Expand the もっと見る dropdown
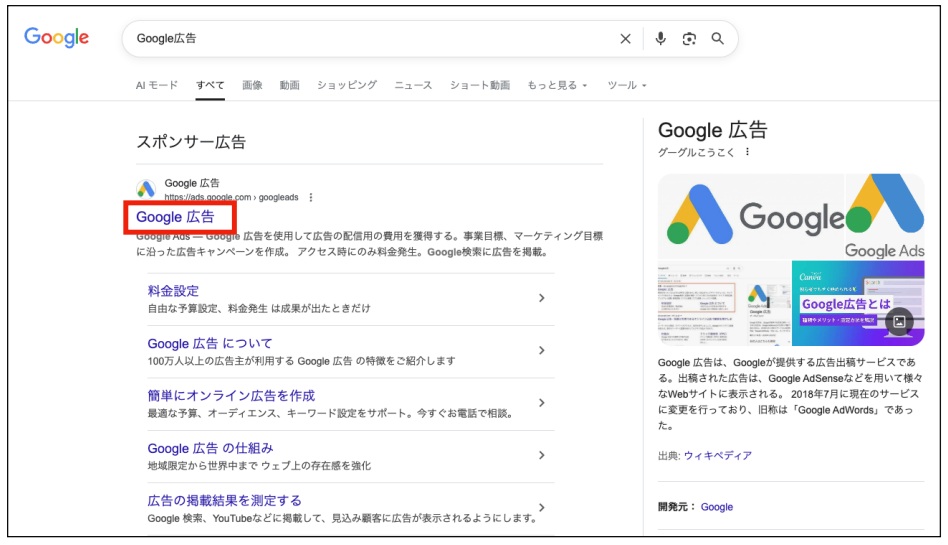Screen dimensions: 948x545 coord(557,86)
